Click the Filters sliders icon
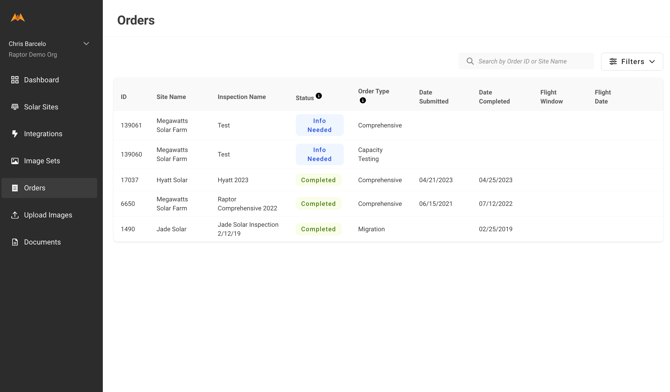Image resolution: width=670 pixels, height=392 pixels. tap(613, 62)
